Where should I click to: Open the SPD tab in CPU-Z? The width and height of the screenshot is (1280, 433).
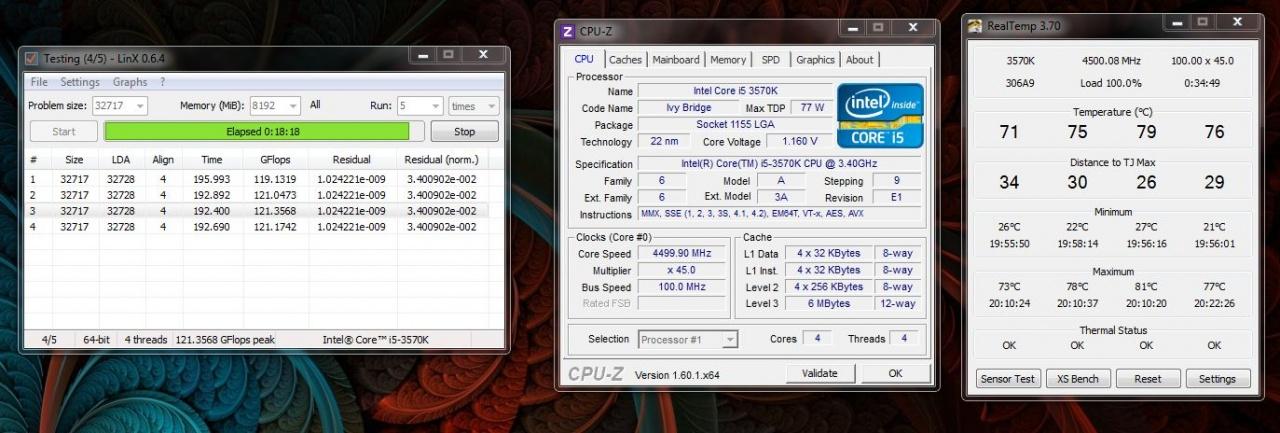[771, 60]
